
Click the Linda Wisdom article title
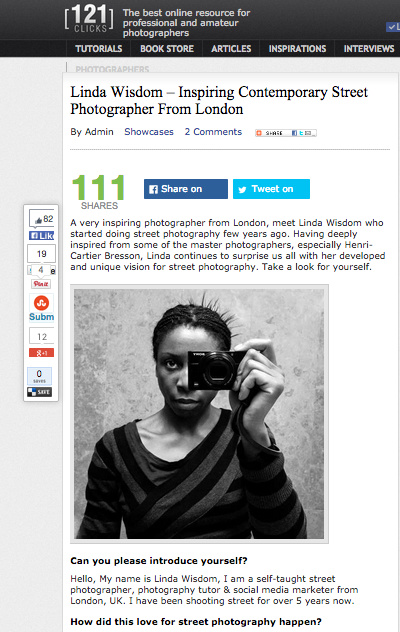coord(219,100)
